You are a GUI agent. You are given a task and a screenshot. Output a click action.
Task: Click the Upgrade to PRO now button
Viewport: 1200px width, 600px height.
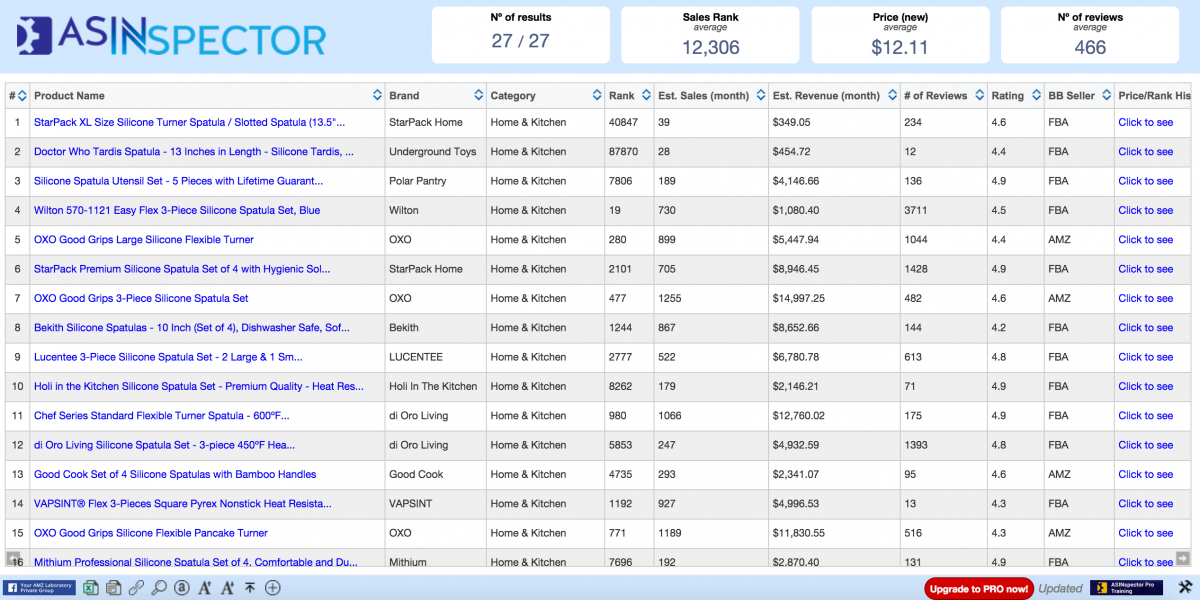point(978,589)
